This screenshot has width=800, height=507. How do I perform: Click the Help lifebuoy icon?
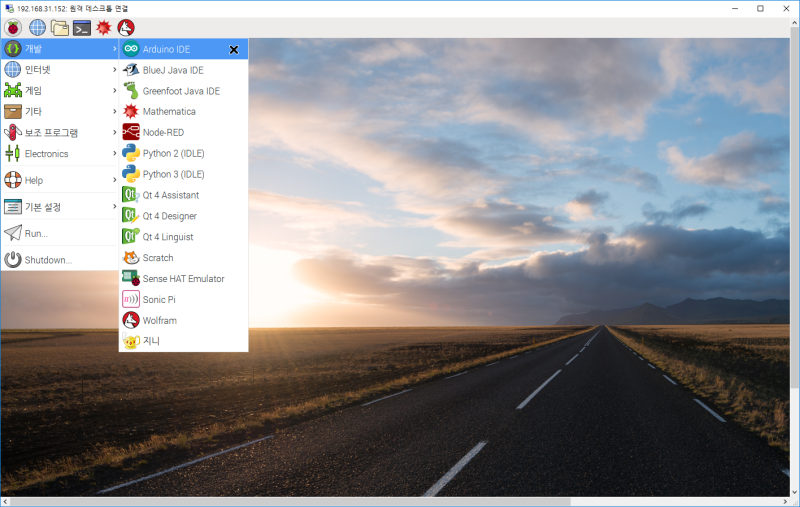pos(13,180)
